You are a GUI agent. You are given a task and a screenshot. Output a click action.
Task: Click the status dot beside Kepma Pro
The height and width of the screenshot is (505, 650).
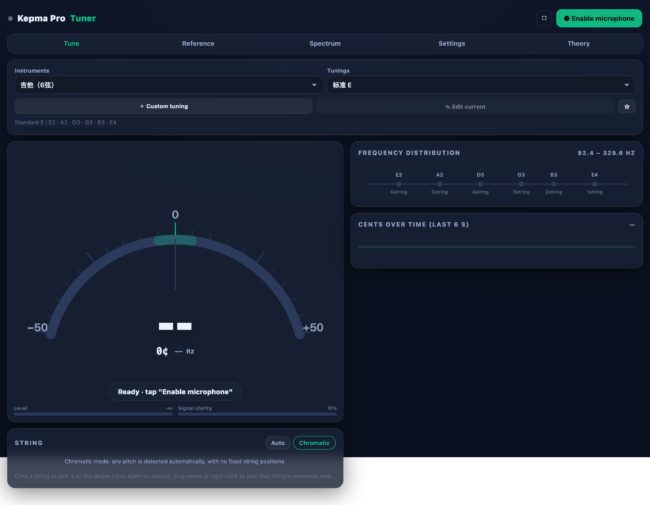click(x=10, y=18)
